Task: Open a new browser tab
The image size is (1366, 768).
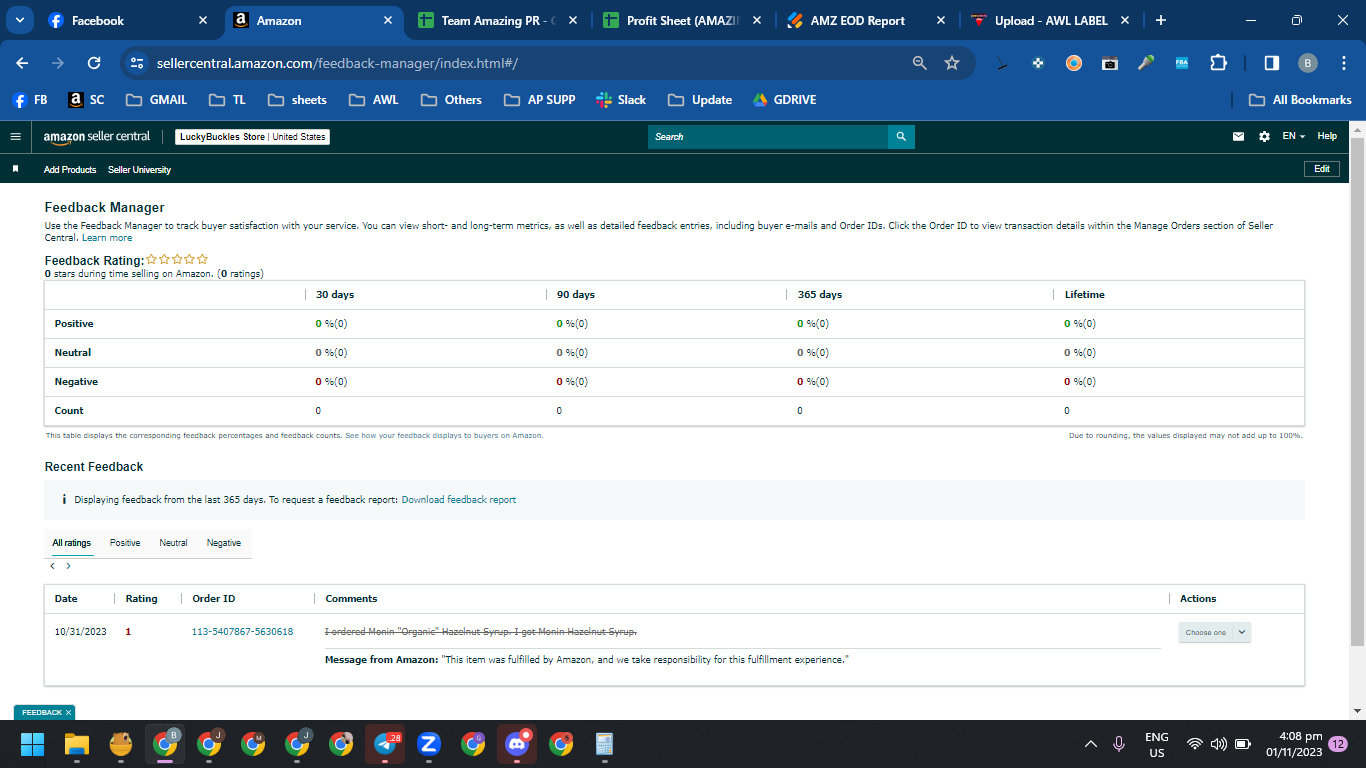Action: 1160,20
